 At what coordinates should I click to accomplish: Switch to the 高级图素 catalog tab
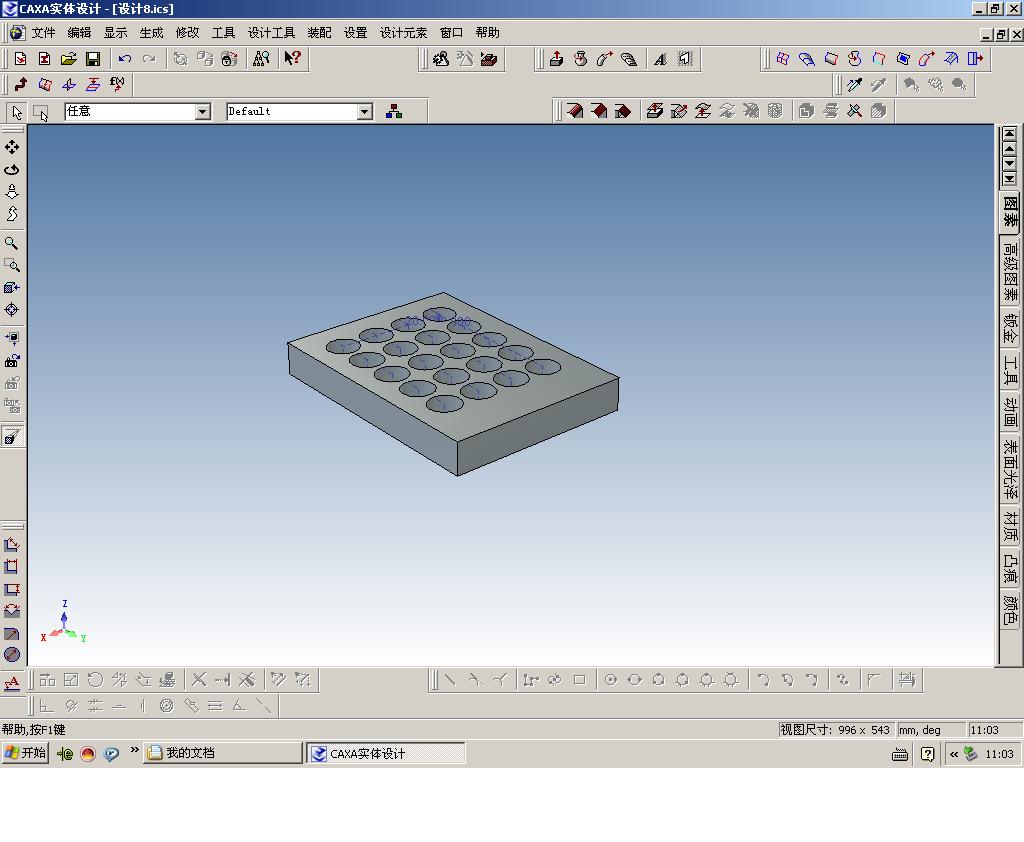[1010, 271]
